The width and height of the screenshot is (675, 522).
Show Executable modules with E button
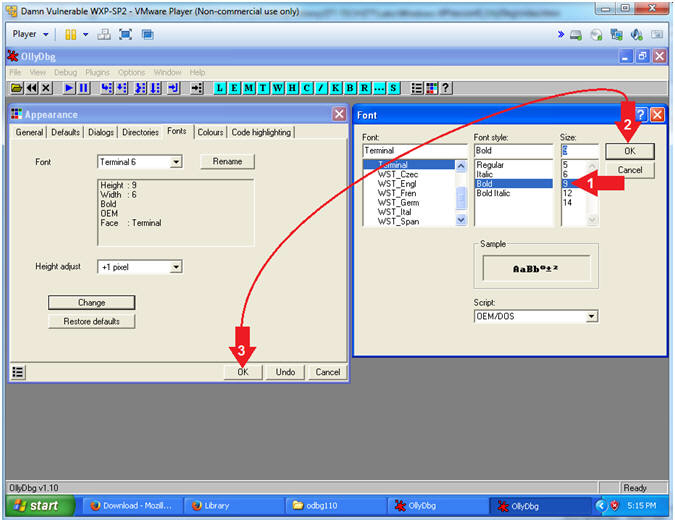235,88
